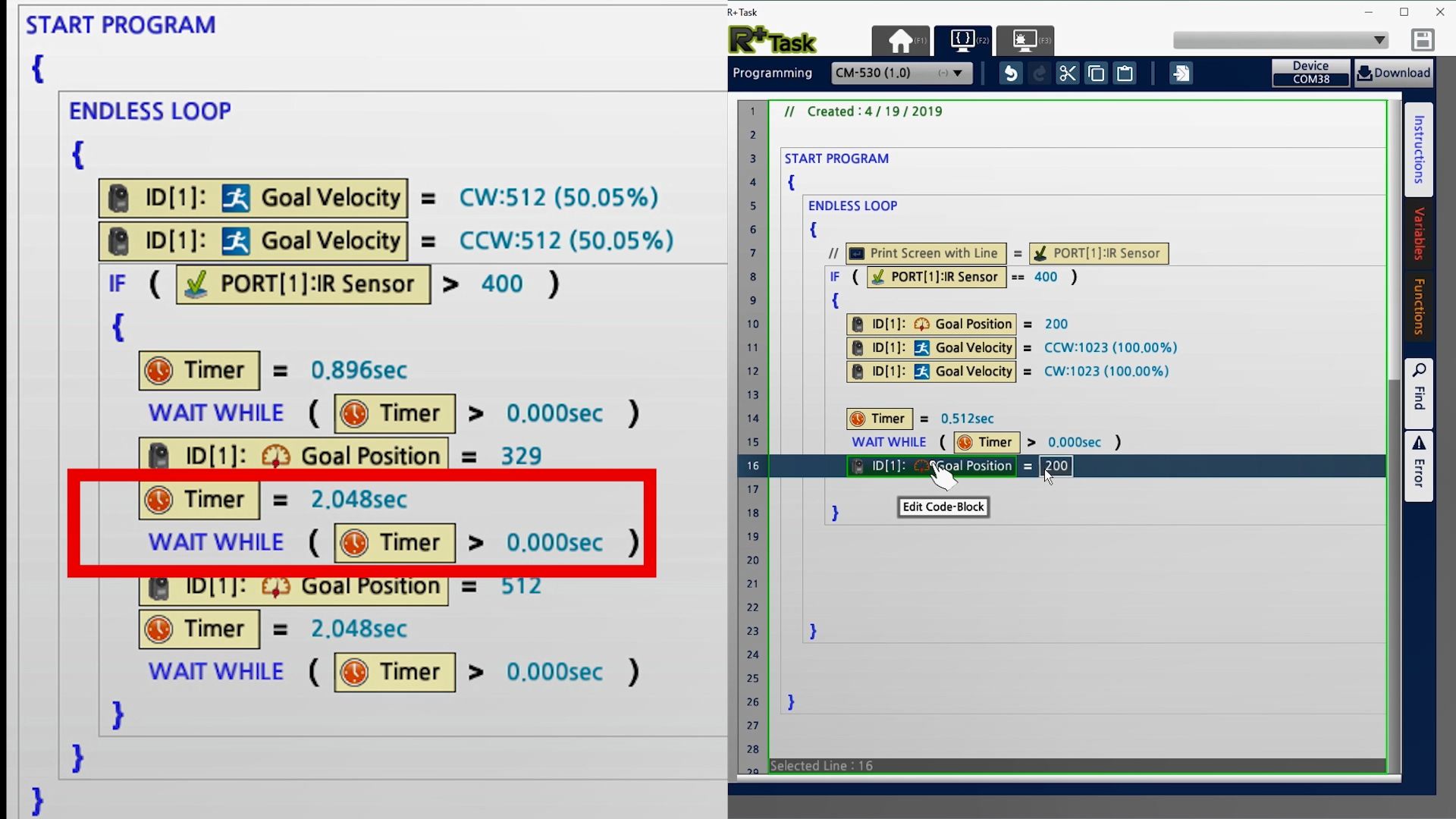Click the Redo icon
The height and width of the screenshot is (819, 1456).
[x=1039, y=74]
